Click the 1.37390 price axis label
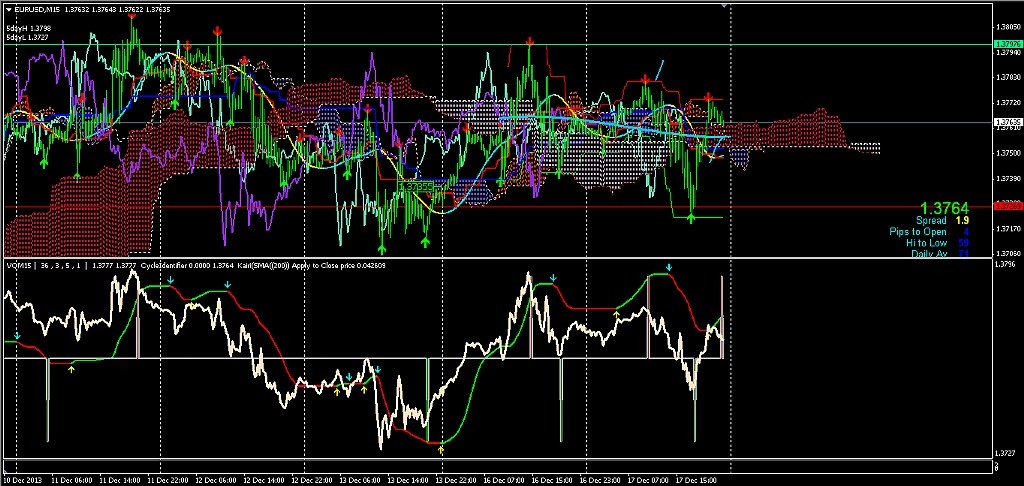The height and width of the screenshot is (486, 1024). [1007, 178]
